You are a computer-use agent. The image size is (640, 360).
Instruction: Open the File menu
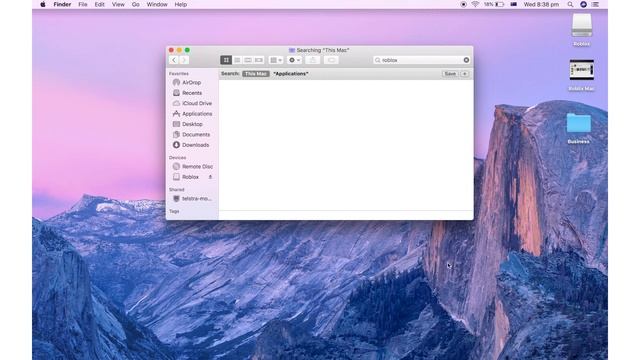[x=83, y=4]
